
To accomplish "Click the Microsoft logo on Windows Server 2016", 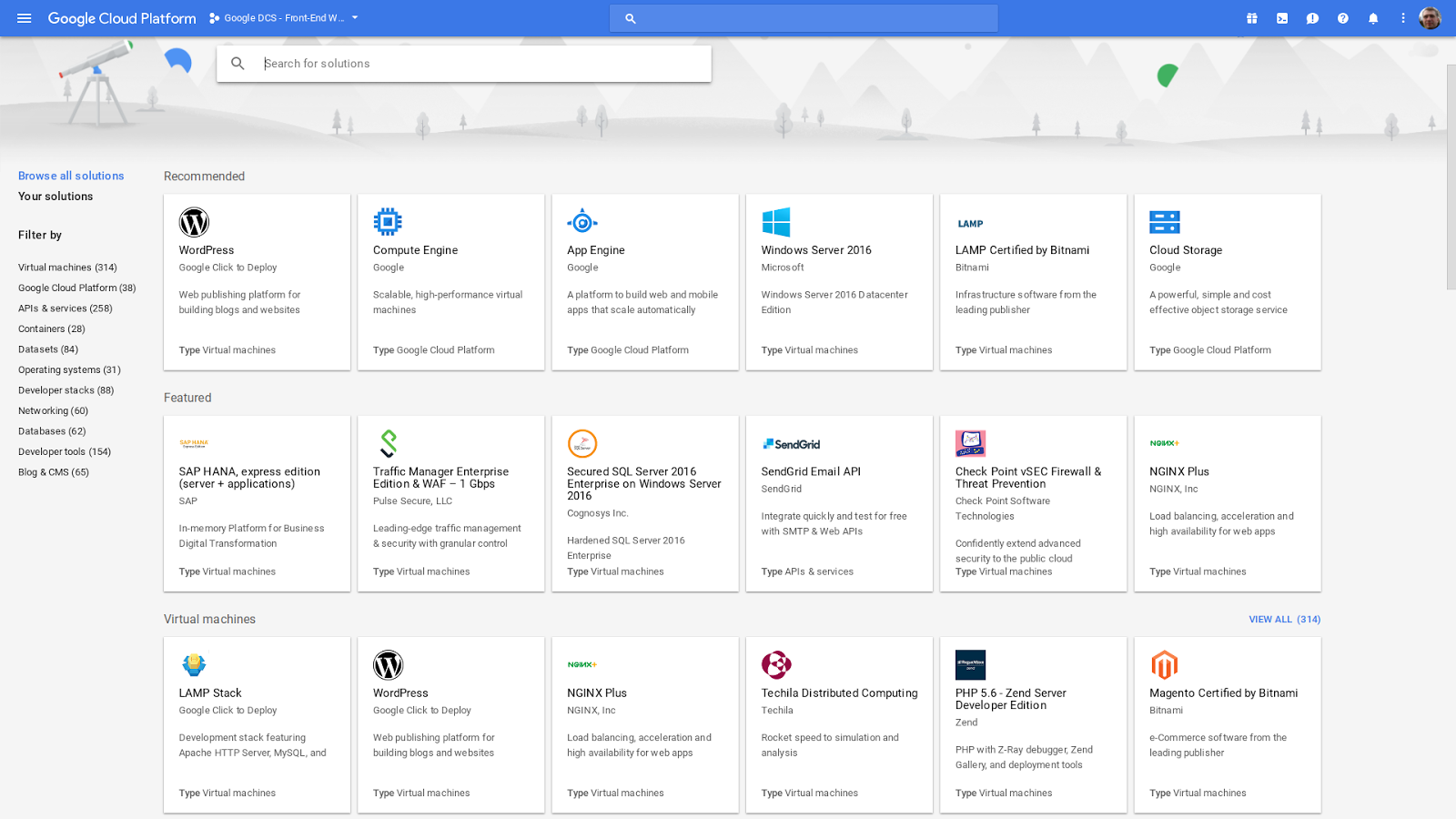I will 776,221.
